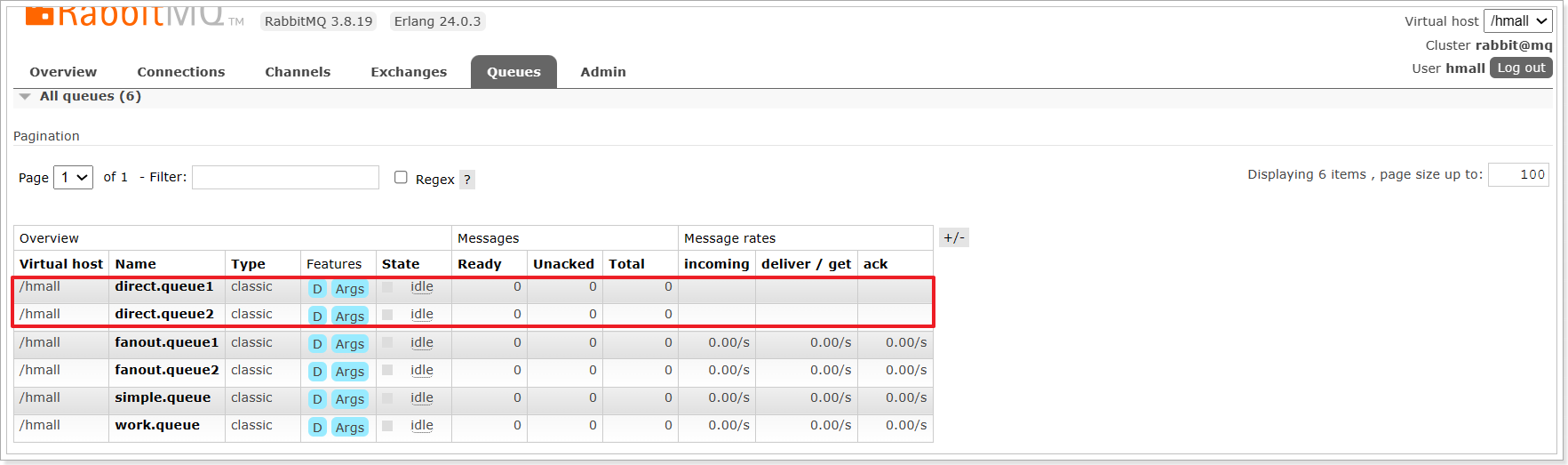Open the Page number dropdown
The width and height of the screenshot is (1568, 465).
point(74,178)
